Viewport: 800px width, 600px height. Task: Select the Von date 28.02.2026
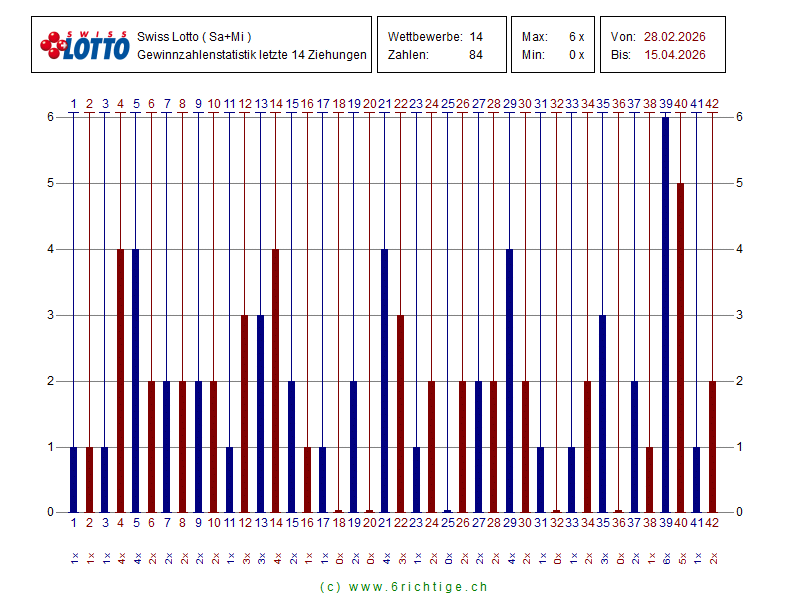674,37
